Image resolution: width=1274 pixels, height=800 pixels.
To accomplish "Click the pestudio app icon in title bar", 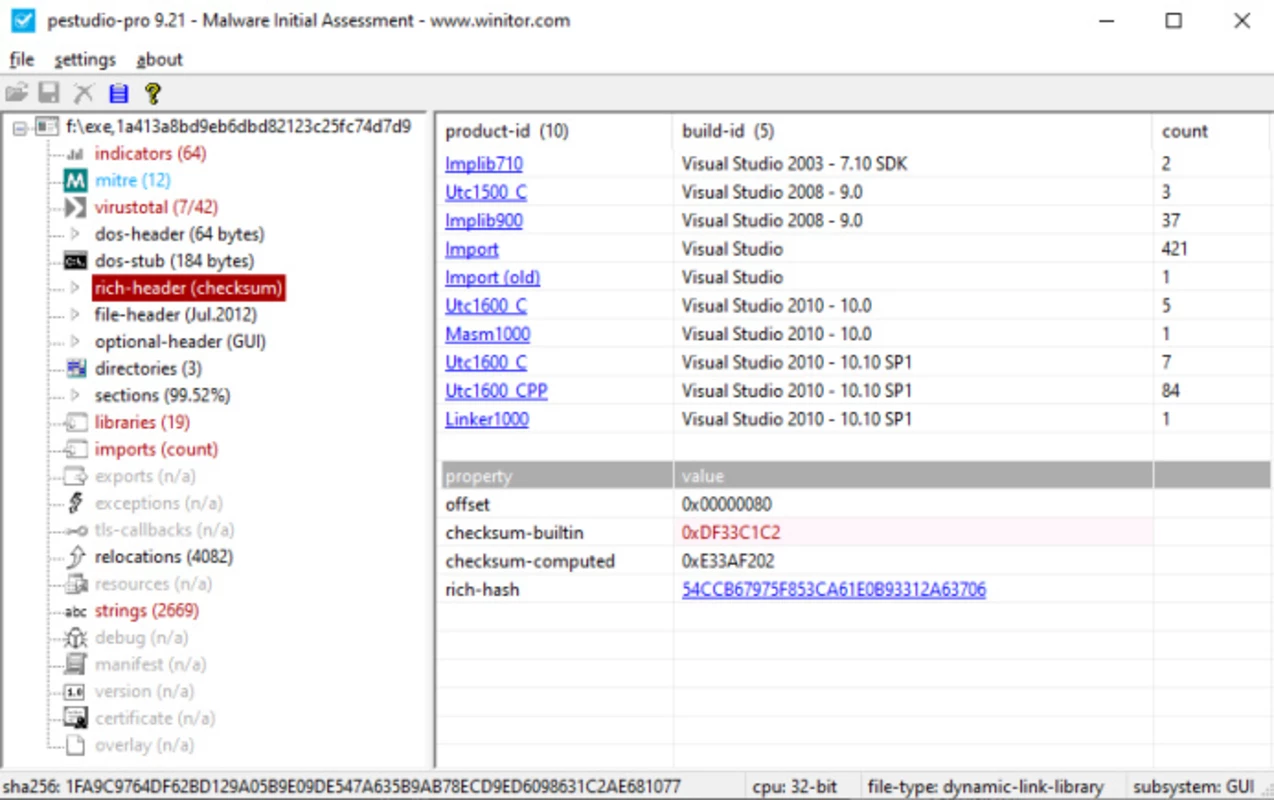I will click(x=22, y=21).
